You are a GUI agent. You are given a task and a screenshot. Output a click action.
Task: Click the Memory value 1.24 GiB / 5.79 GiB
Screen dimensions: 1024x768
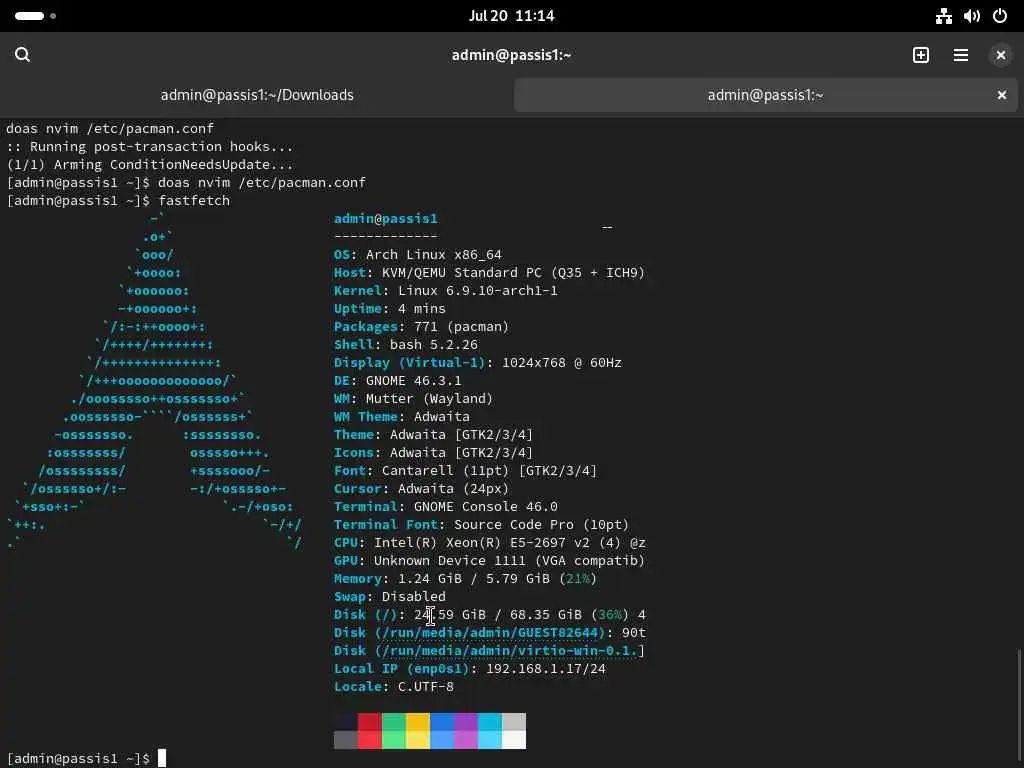[x=474, y=579]
